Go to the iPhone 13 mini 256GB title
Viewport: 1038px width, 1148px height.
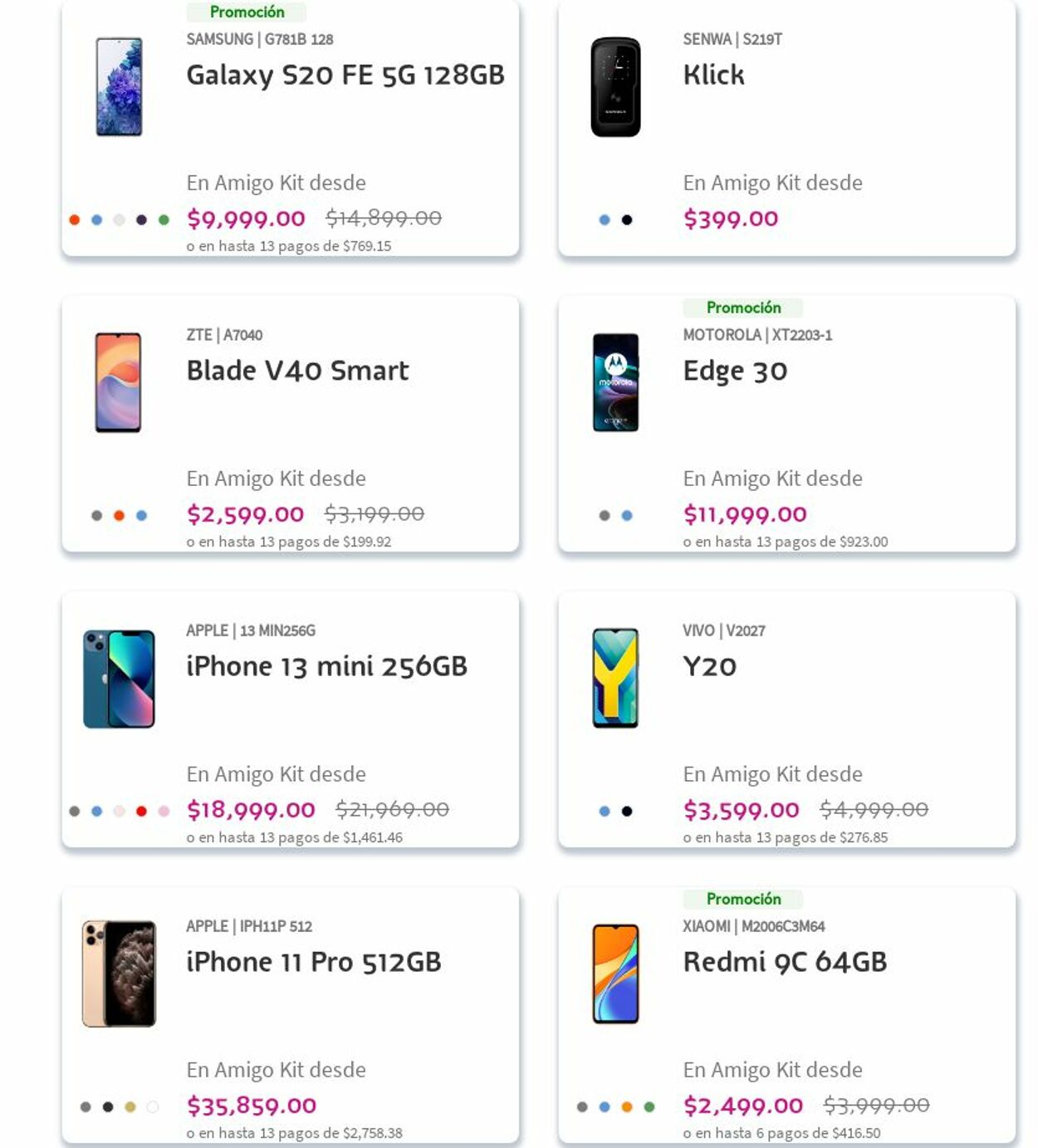[326, 666]
